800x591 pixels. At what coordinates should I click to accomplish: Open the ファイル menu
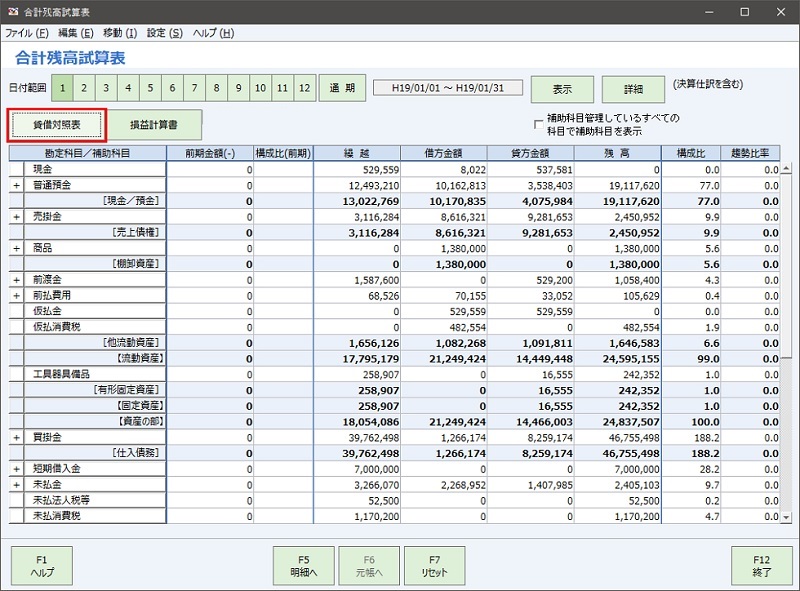24,32
